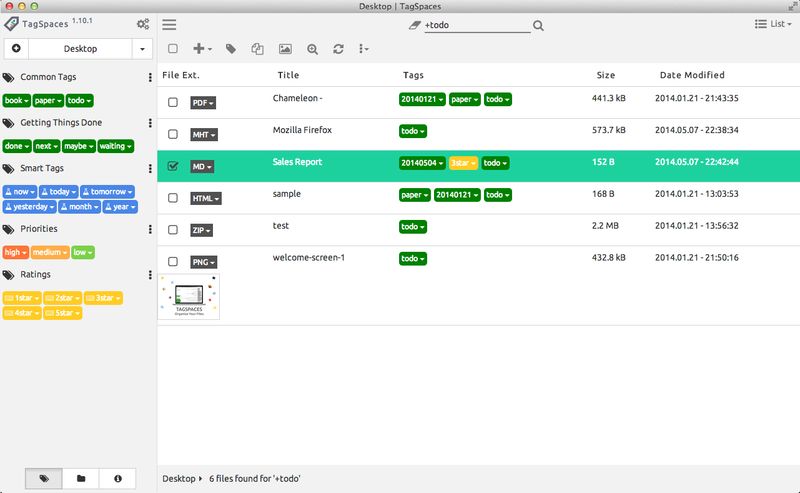The height and width of the screenshot is (493, 800).
Task: Click the +todo search input field
Action: pyautogui.click(x=477, y=25)
